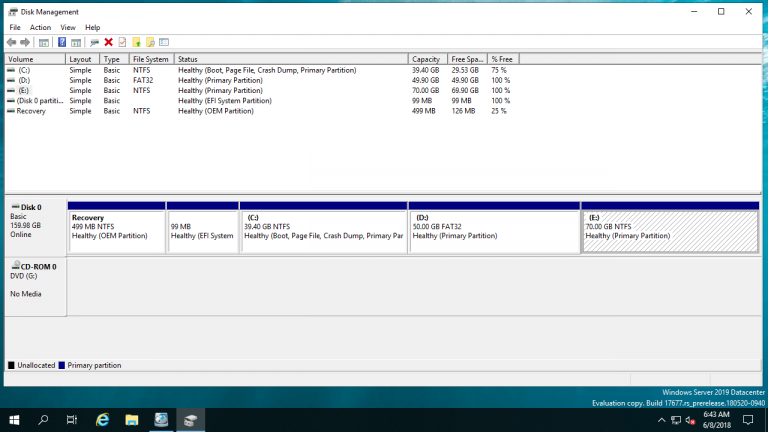Select the Recovery volume row

260,111
